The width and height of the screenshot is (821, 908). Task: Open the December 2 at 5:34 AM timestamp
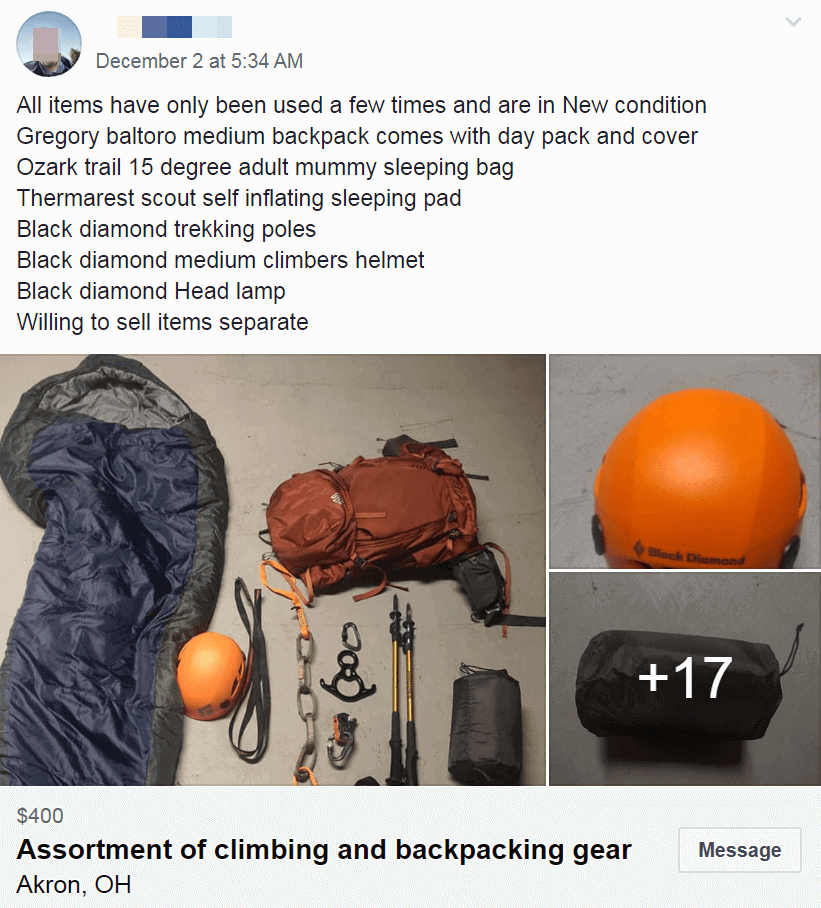point(199,61)
